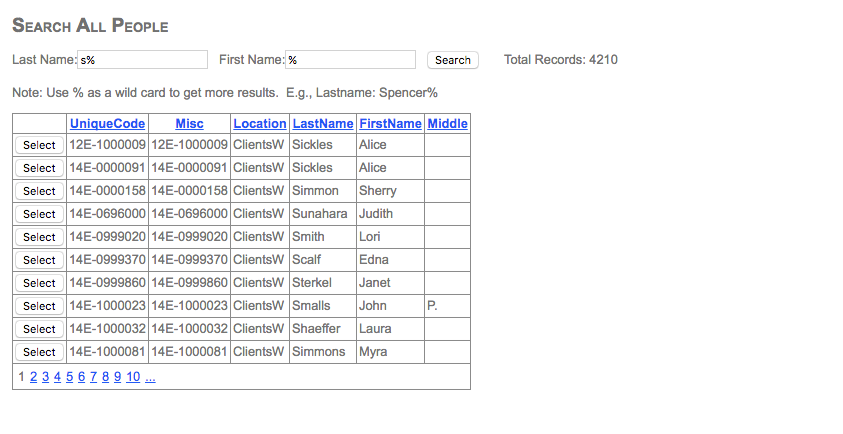The height and width of the screenshot is (434, 843).
Task: Select the Simmons Myra row
Action: click(x=39, y=352)
